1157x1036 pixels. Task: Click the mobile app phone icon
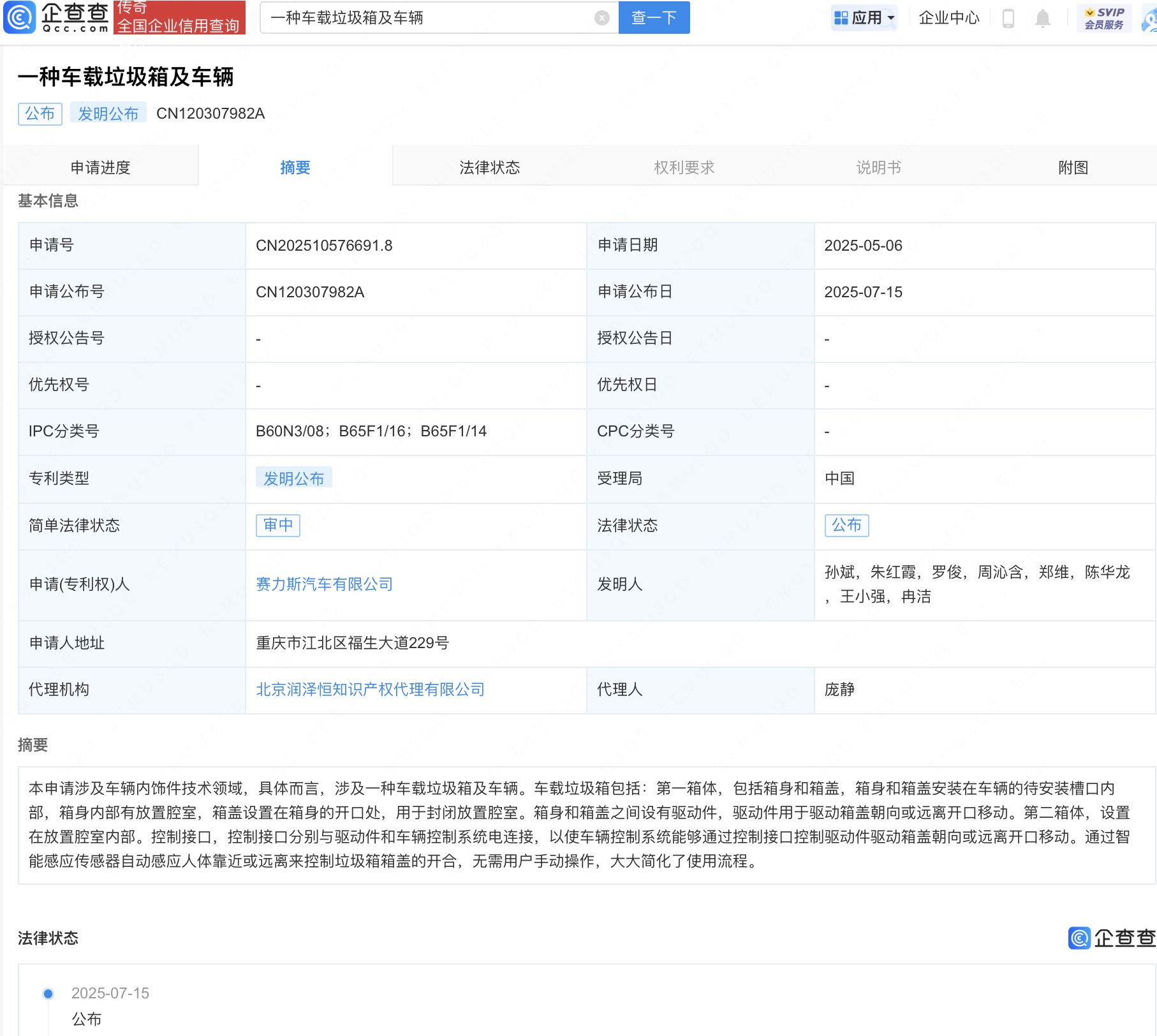(x=1008, y=18)
